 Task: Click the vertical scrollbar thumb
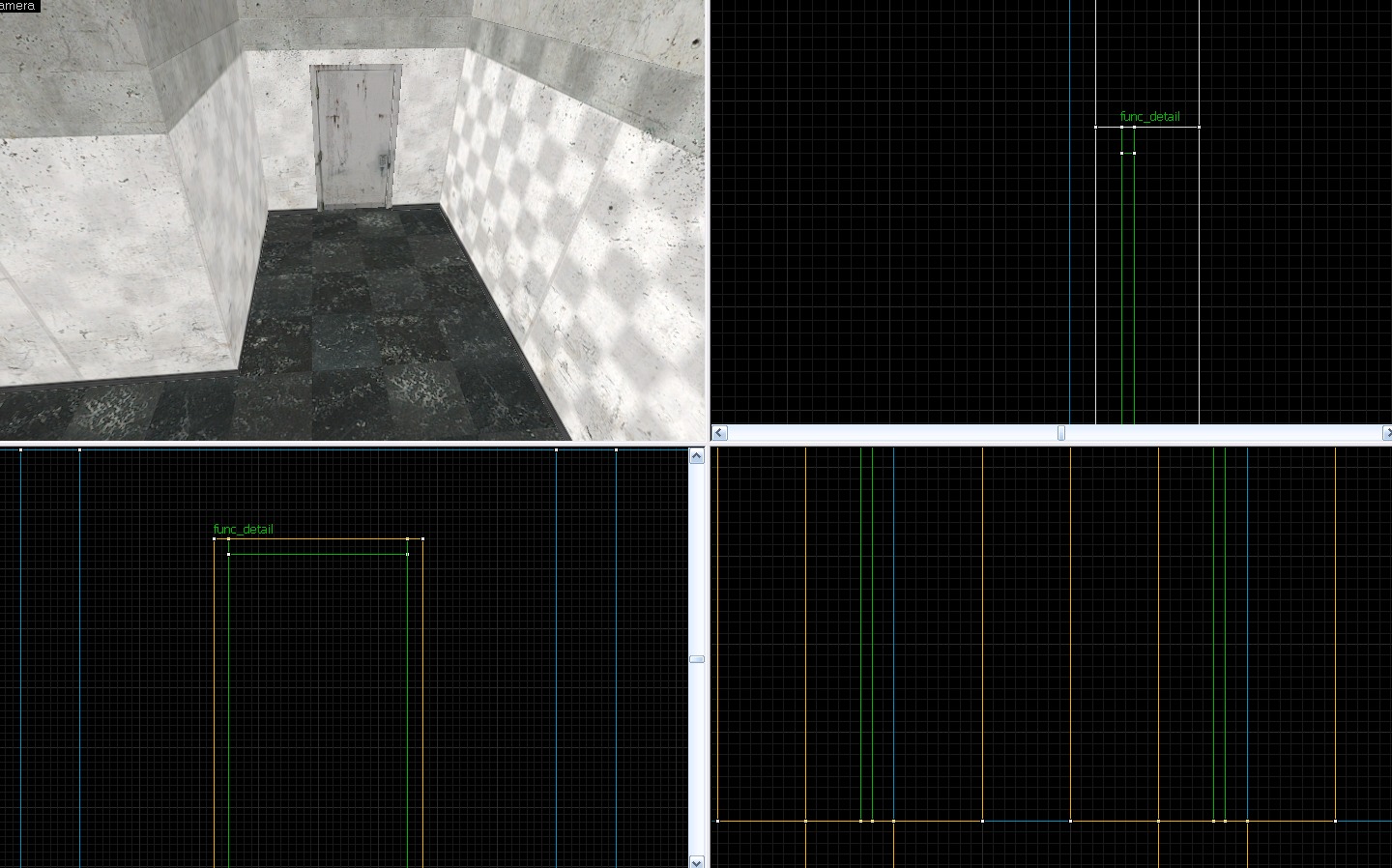697,659
